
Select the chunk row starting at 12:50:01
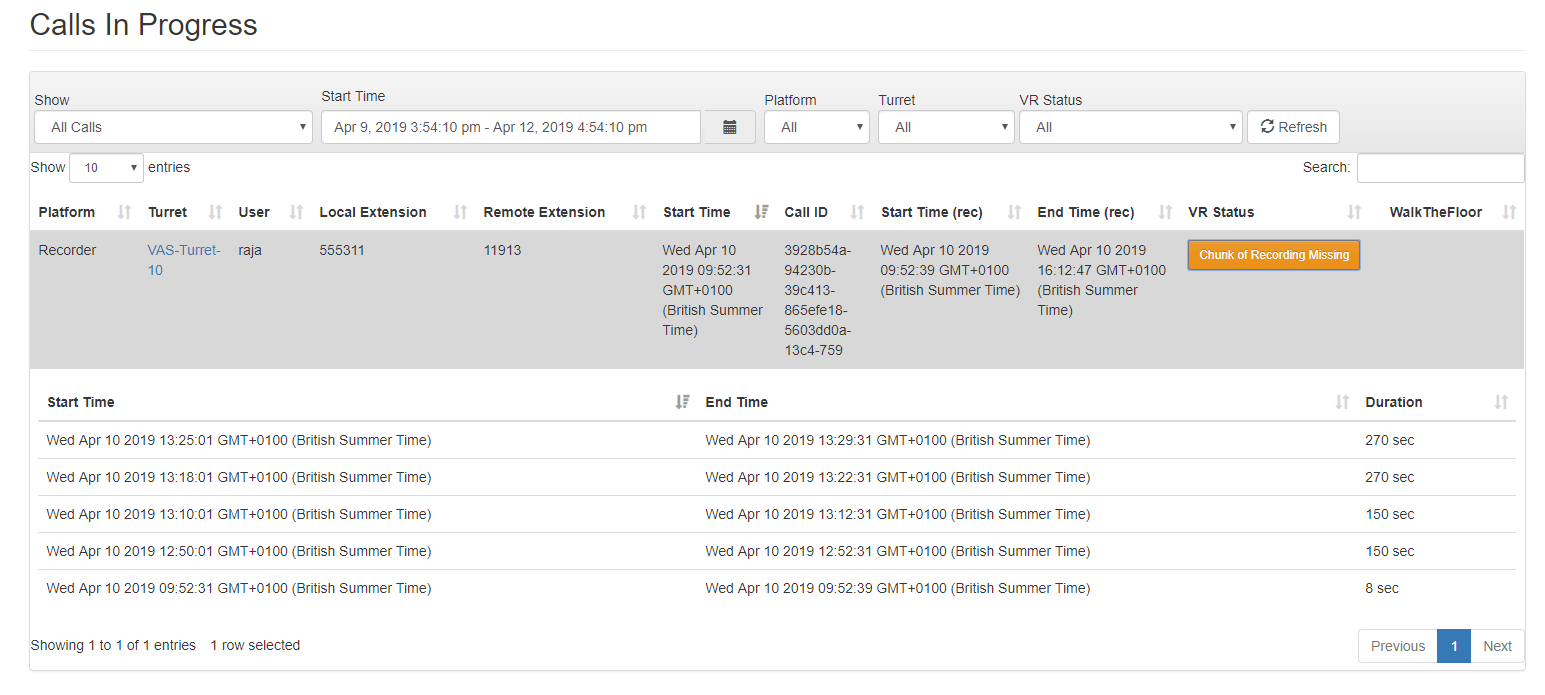[777, 551]
